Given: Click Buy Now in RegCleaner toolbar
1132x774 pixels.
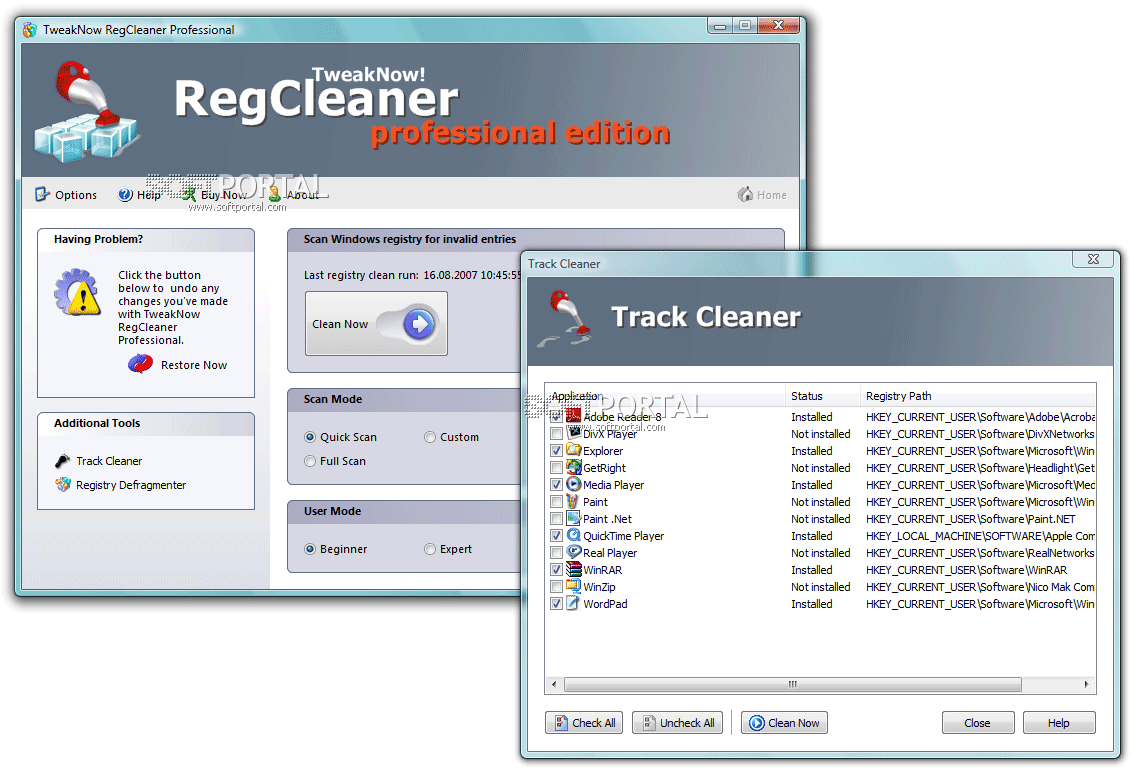Looking at the screenshot, I should (x=214, y=195).
